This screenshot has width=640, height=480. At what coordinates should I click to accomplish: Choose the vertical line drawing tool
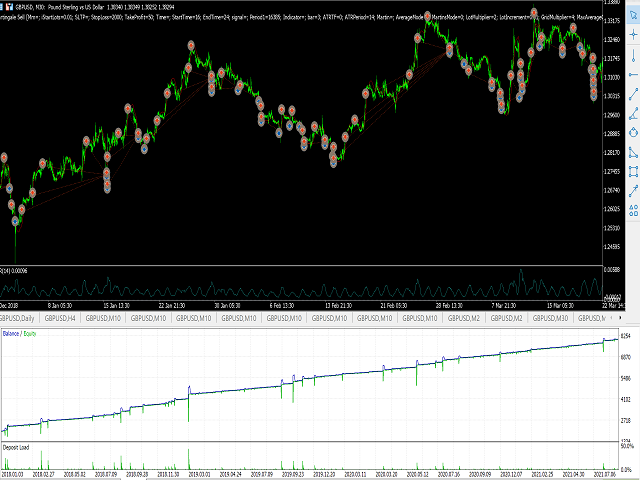click(x=633, y=55)
